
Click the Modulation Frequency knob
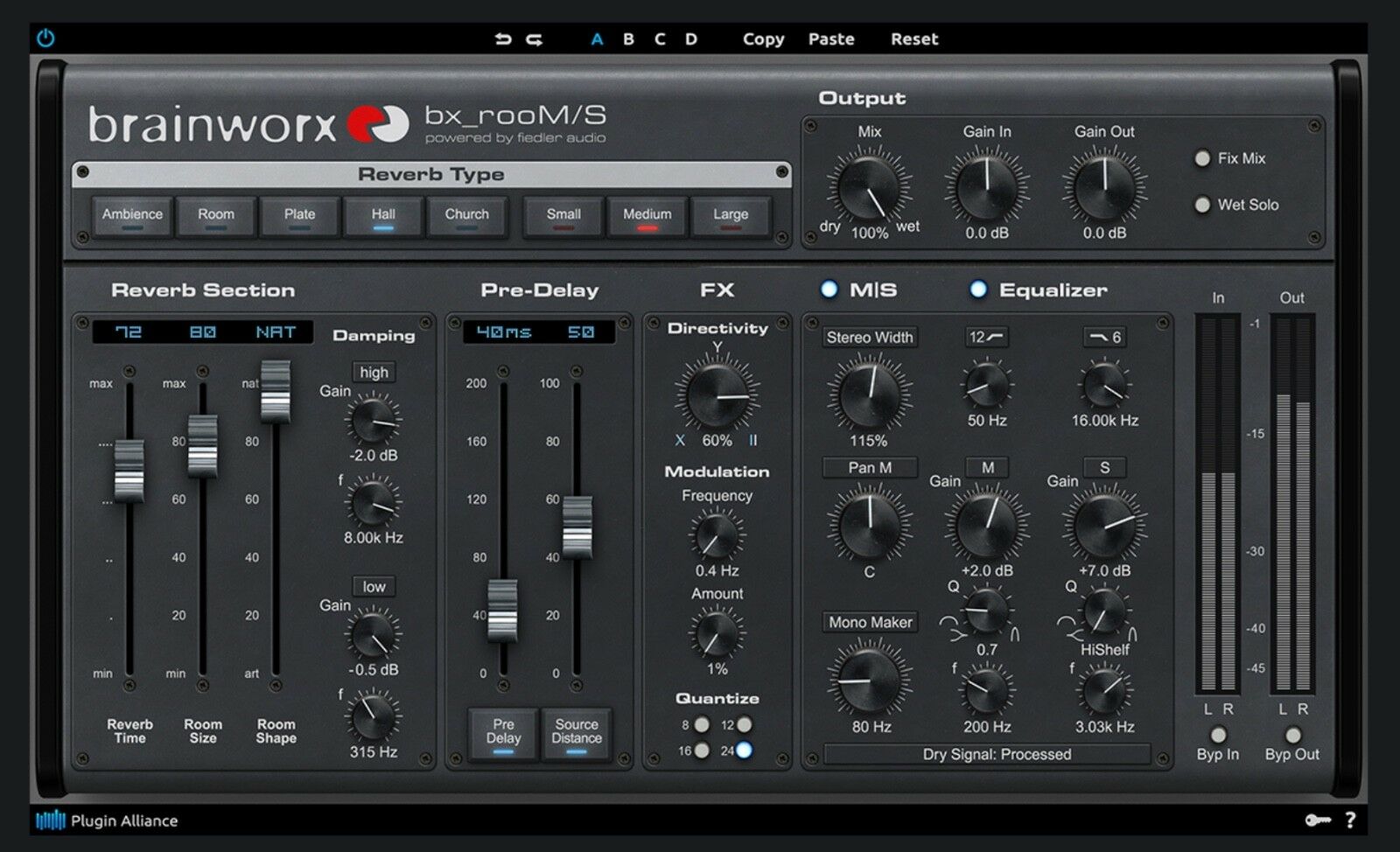click(717, 535)
